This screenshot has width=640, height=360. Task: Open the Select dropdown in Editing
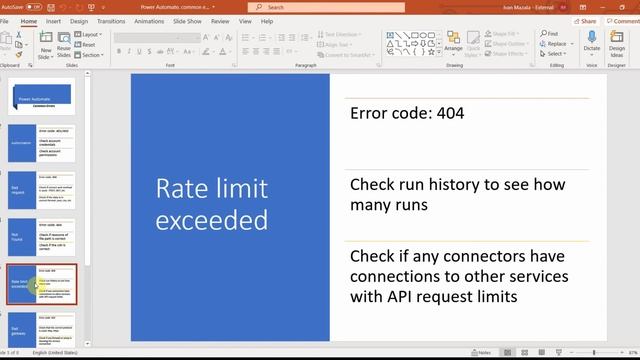[x=553, y=54]
